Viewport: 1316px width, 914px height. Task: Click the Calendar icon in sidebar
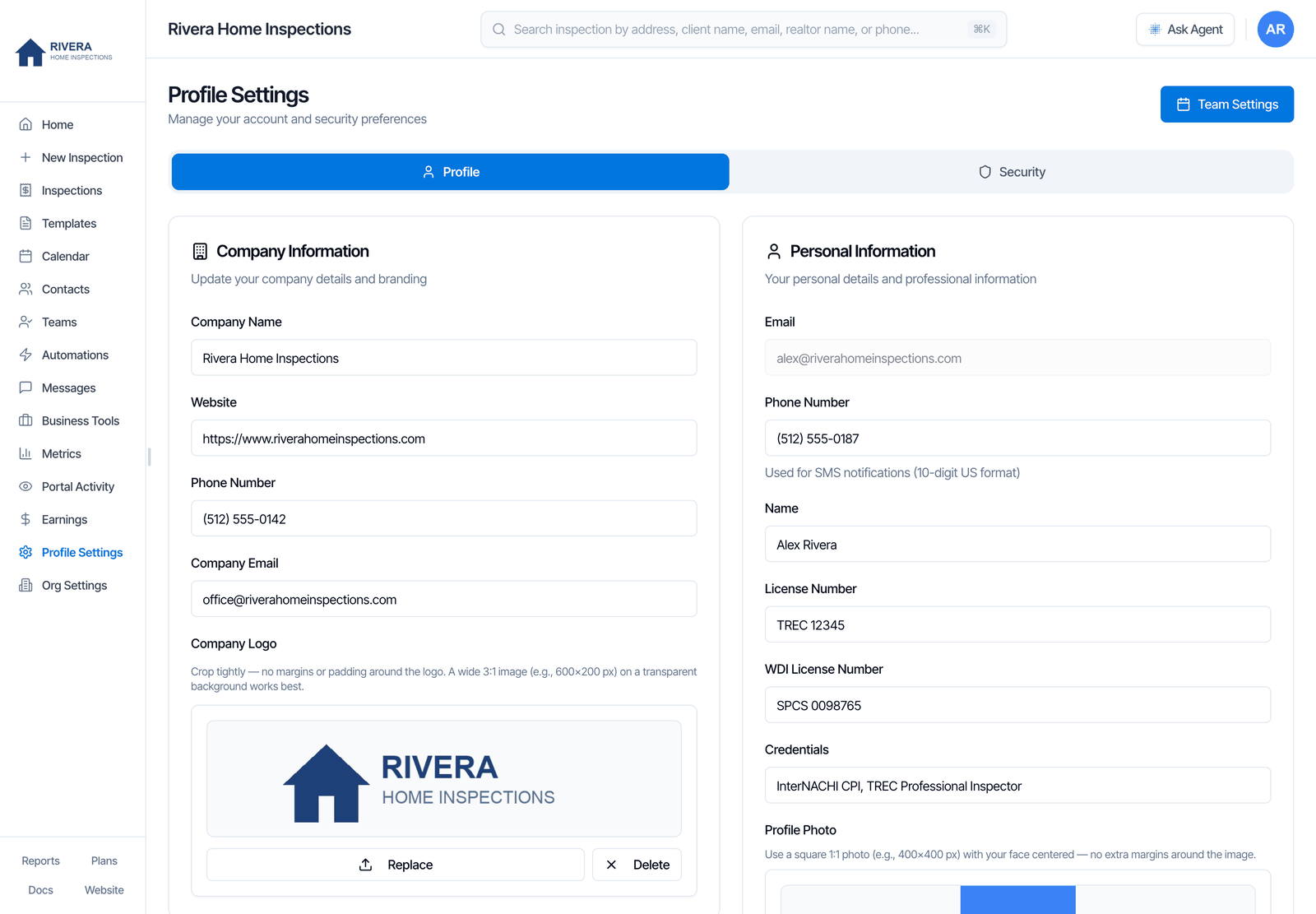pyautogui.click(x=25, y=256)
